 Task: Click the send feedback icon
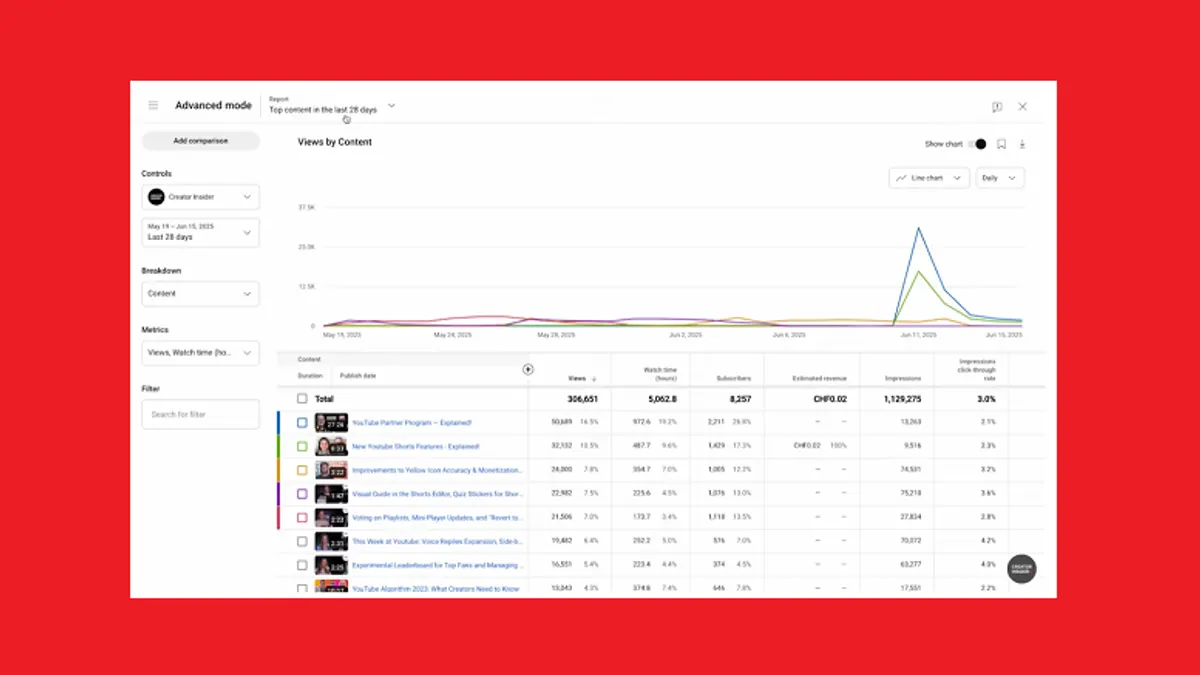[x=997, y=107]
